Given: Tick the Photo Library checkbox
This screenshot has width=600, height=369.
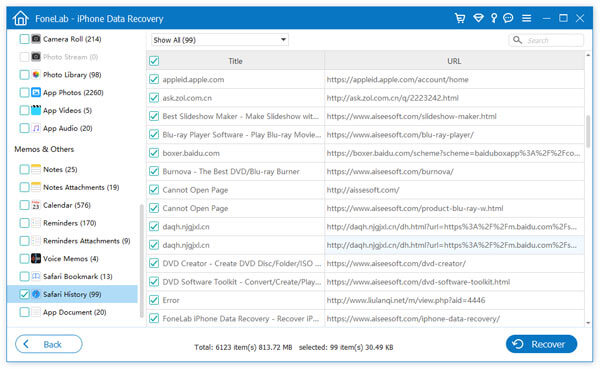Looking at the screenshot, I should [24, 74].
